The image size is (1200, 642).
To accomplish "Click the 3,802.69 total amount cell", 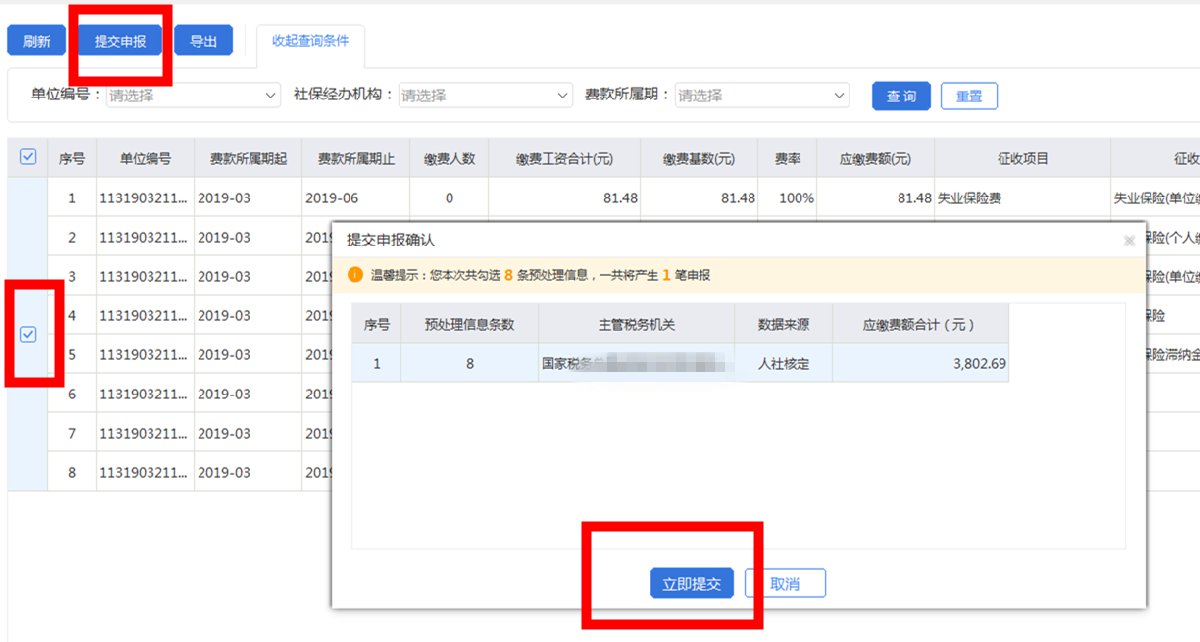I will [x=920, y=364].
